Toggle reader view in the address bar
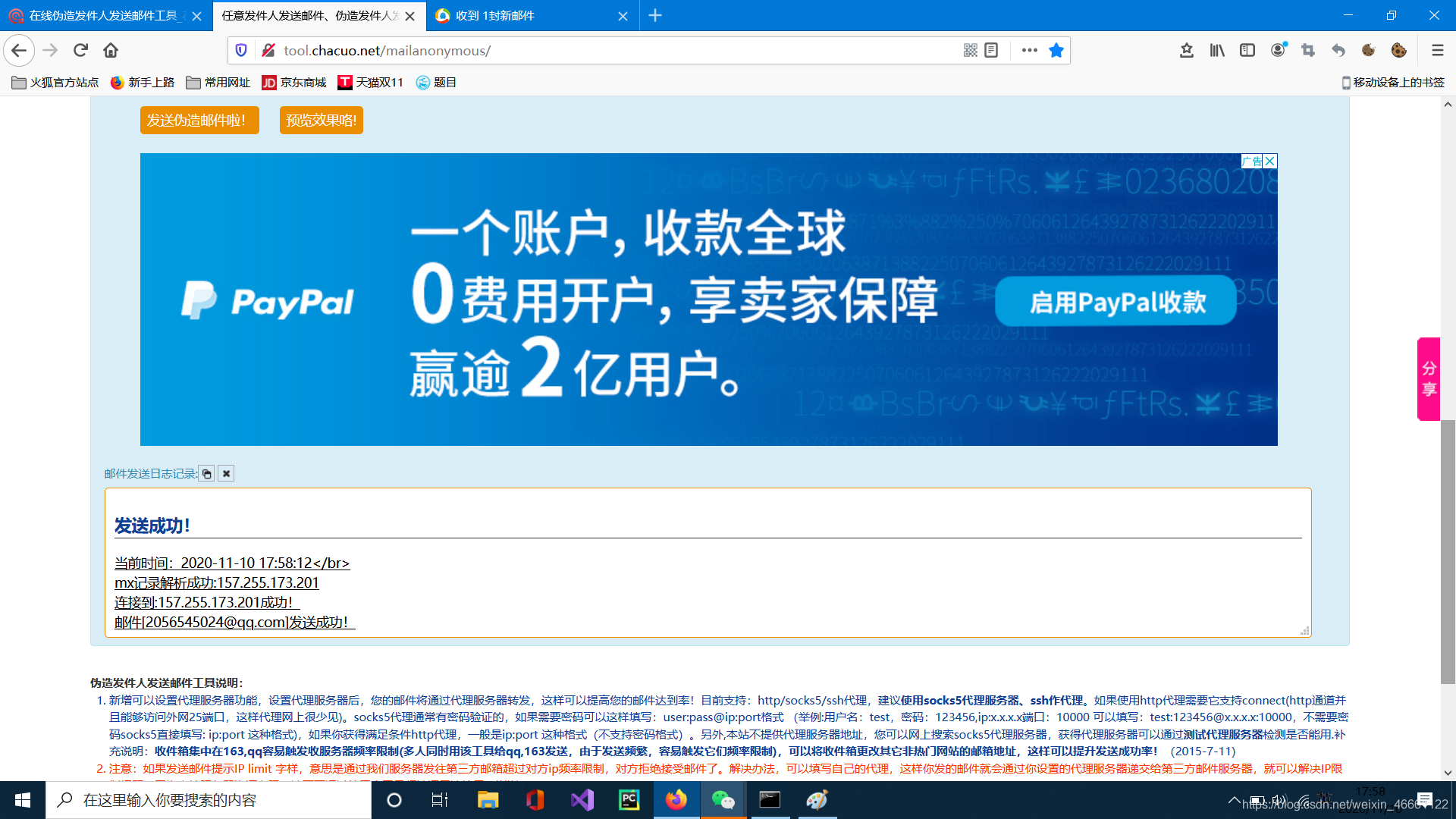The height and width of the screenshot is (819, 1456). [991, 50]
